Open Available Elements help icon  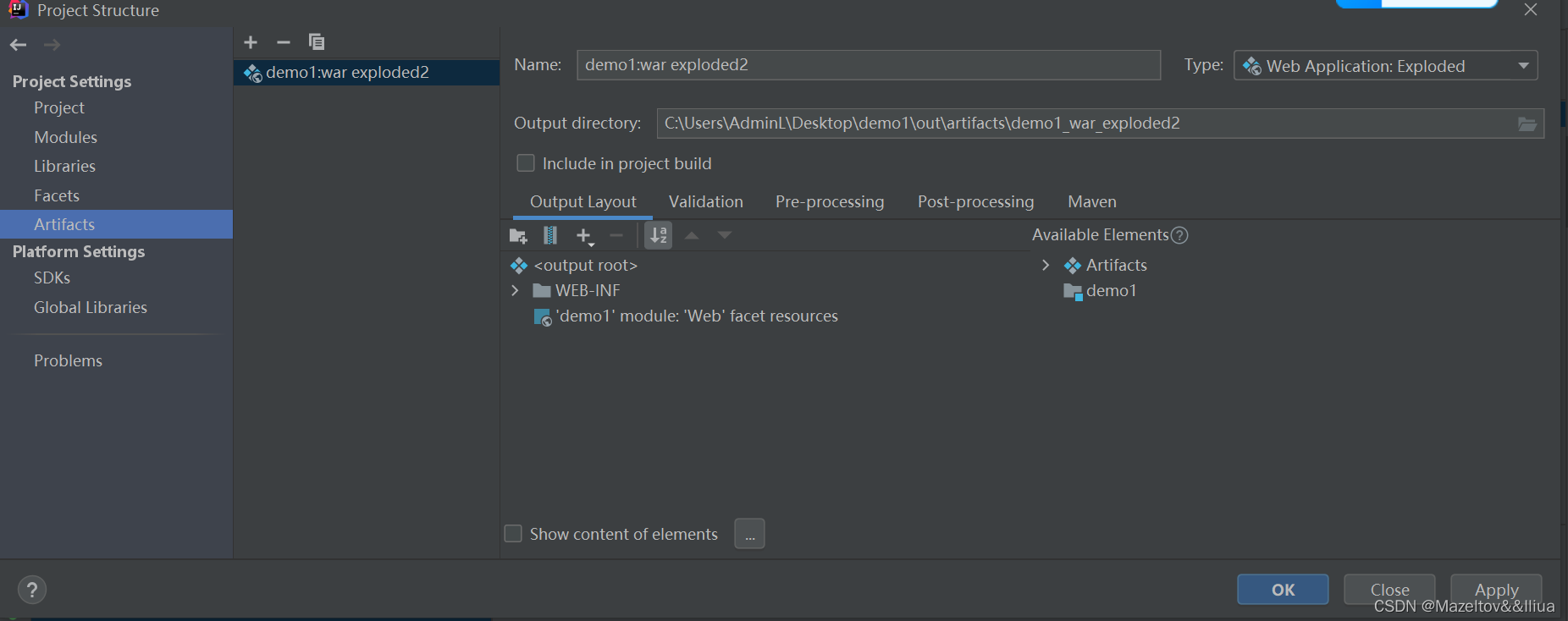pyautogui.click(x=1179, y=235)
